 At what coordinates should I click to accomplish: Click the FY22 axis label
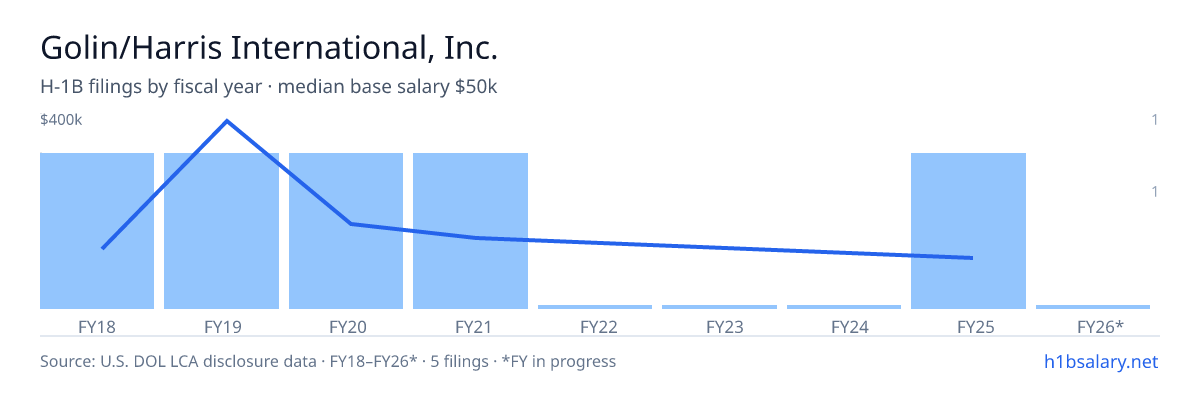click(x=599, y=326)
